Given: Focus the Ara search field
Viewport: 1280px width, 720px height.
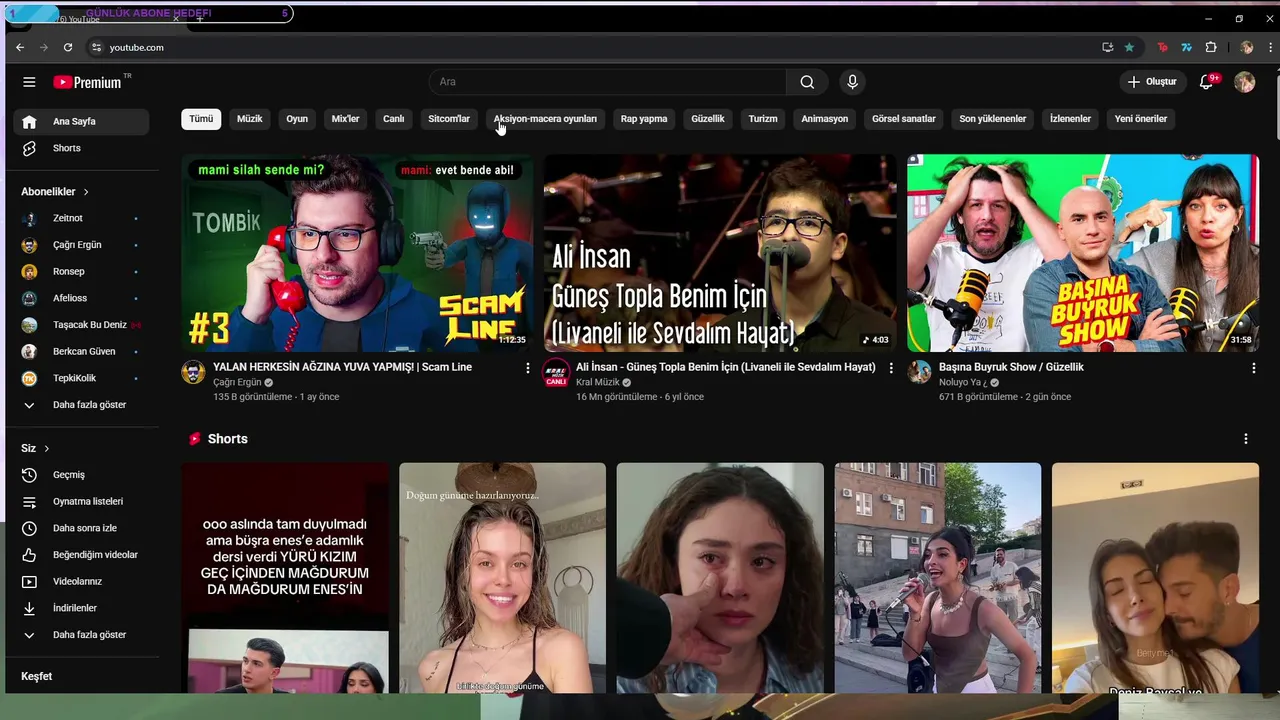Looking at the screenshot, I should point(608,82).
